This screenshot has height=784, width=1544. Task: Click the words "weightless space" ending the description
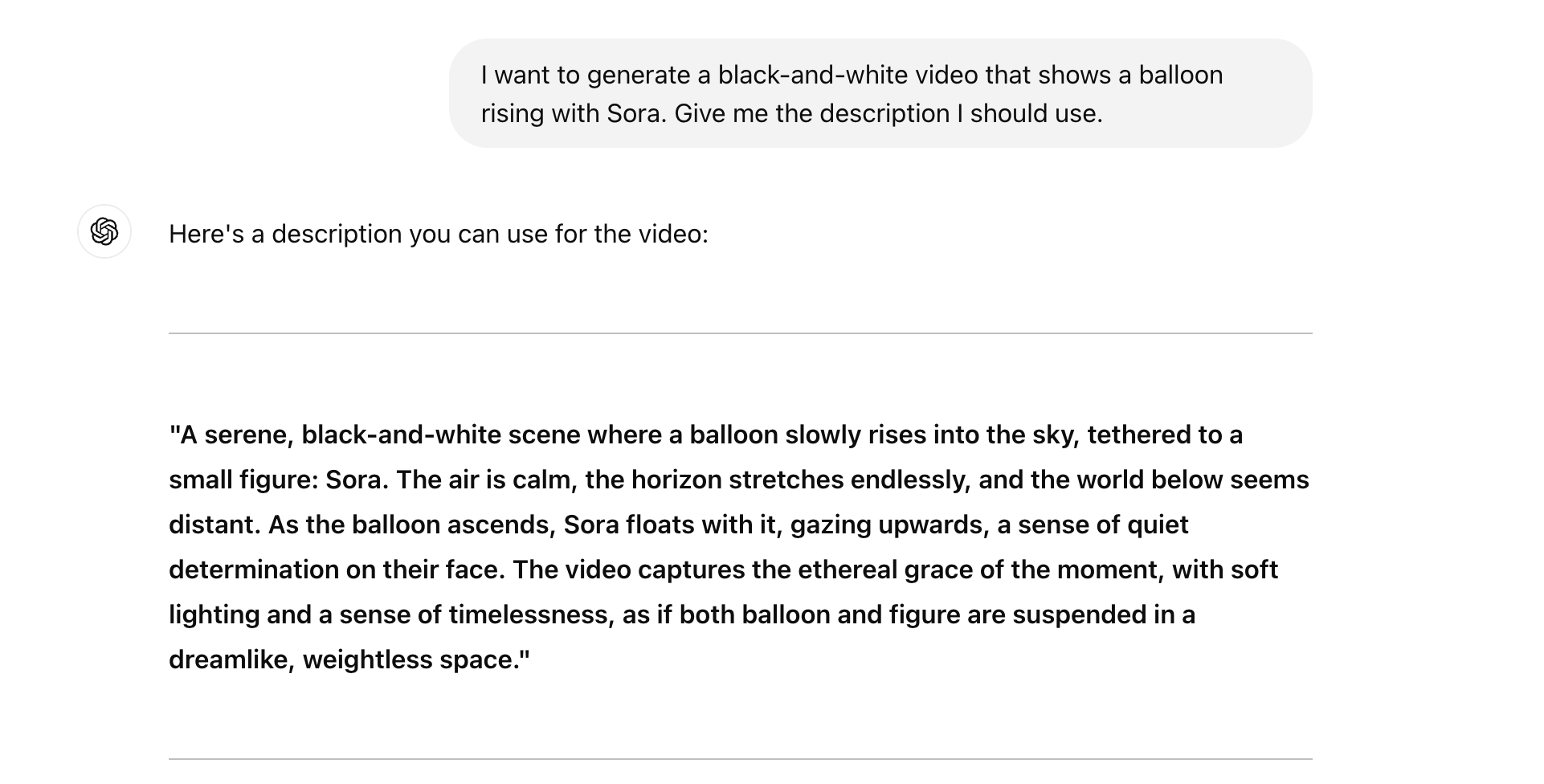(x=415, y=659)
